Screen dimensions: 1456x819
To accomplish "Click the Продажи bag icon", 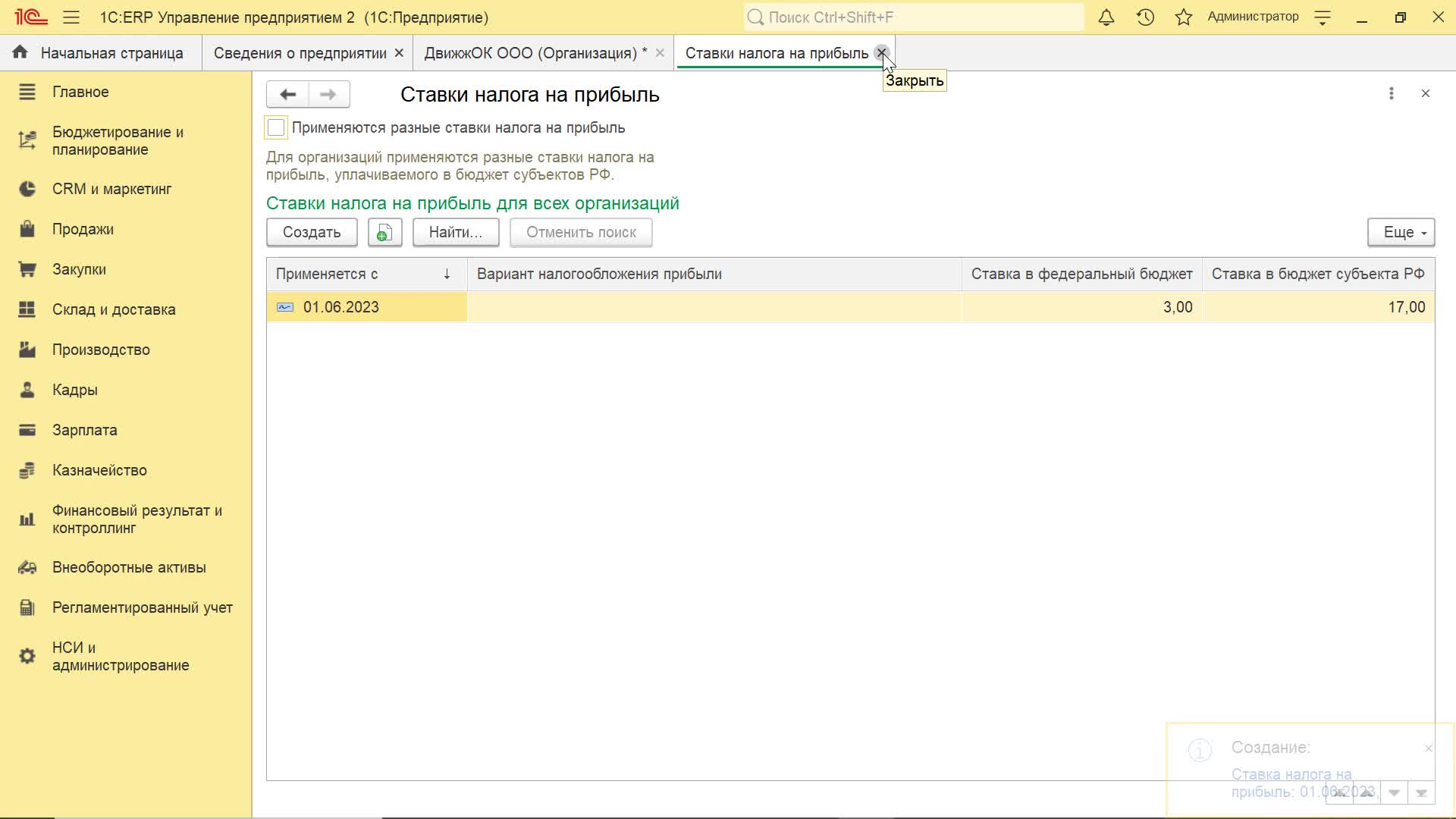I will tap(27, 229).
